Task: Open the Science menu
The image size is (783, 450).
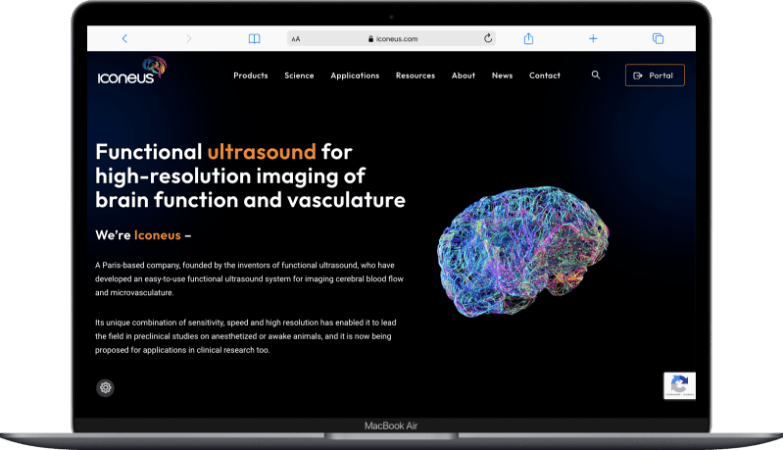Action: click(299, 75)
